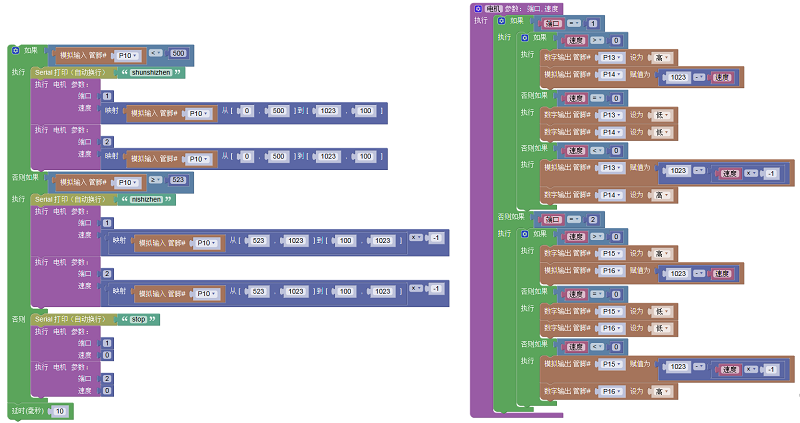Open the gear of 如果 containing 端口 = 1

(x=502, y=20)
